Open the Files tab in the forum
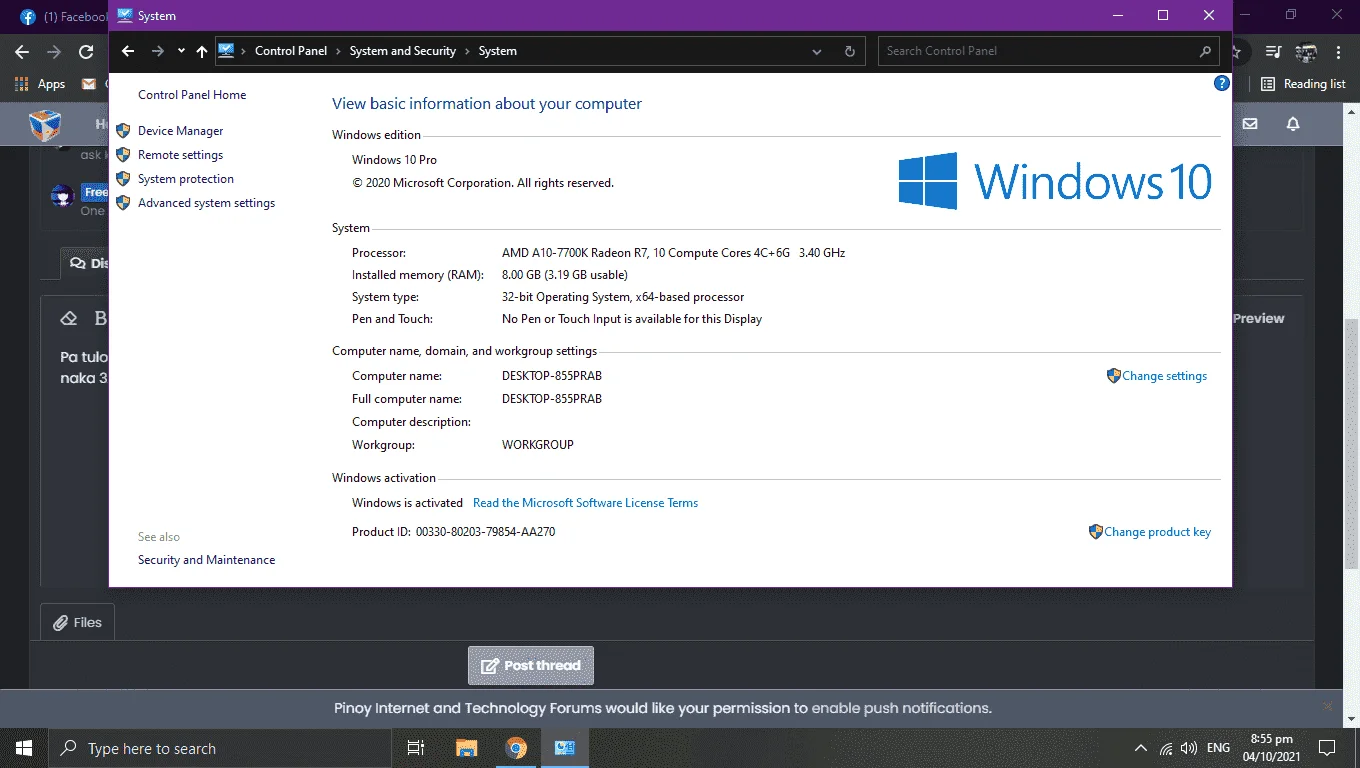 pyautogui.click(x=78, y=622)
